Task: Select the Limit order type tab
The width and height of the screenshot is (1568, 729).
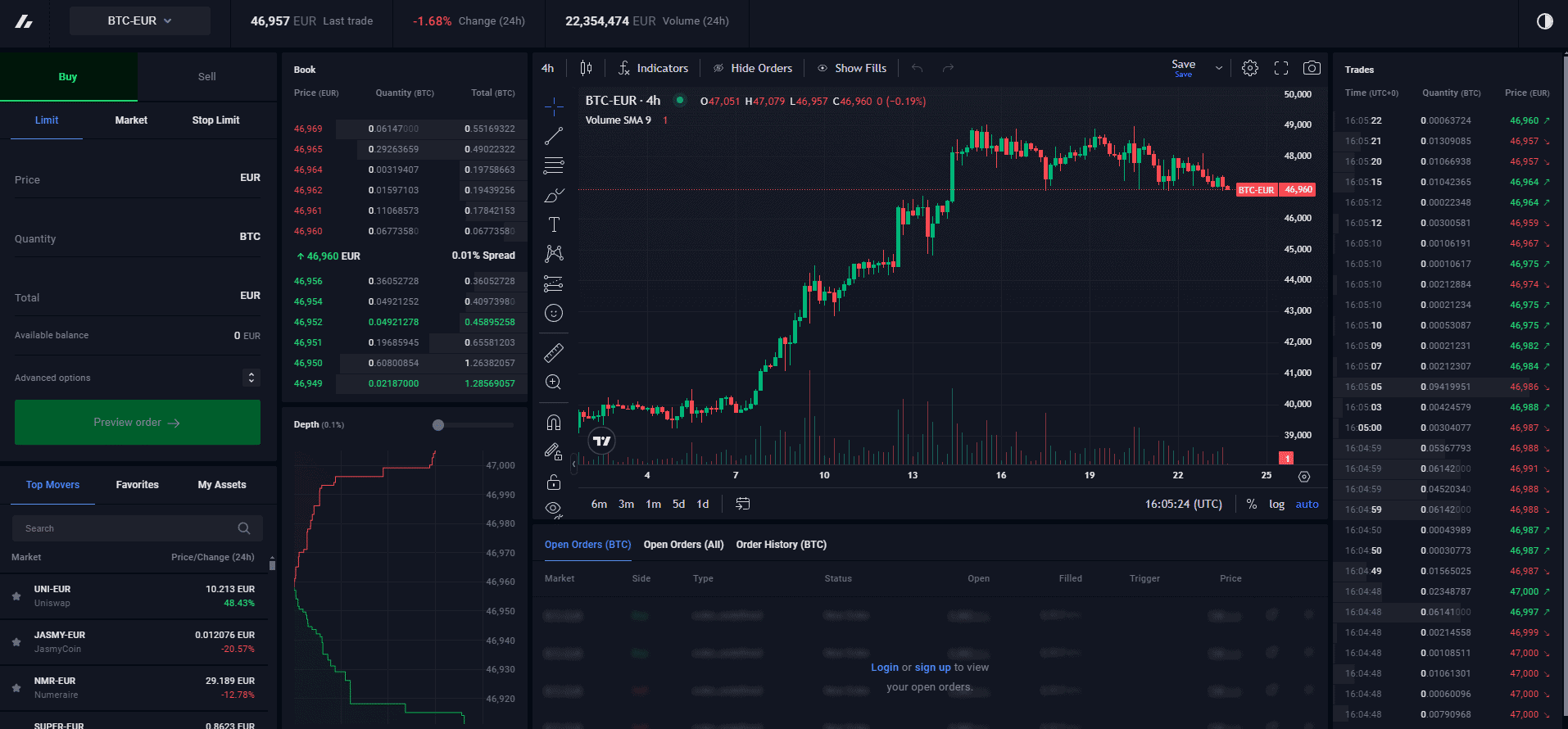Action: click(x=47, y=120)
